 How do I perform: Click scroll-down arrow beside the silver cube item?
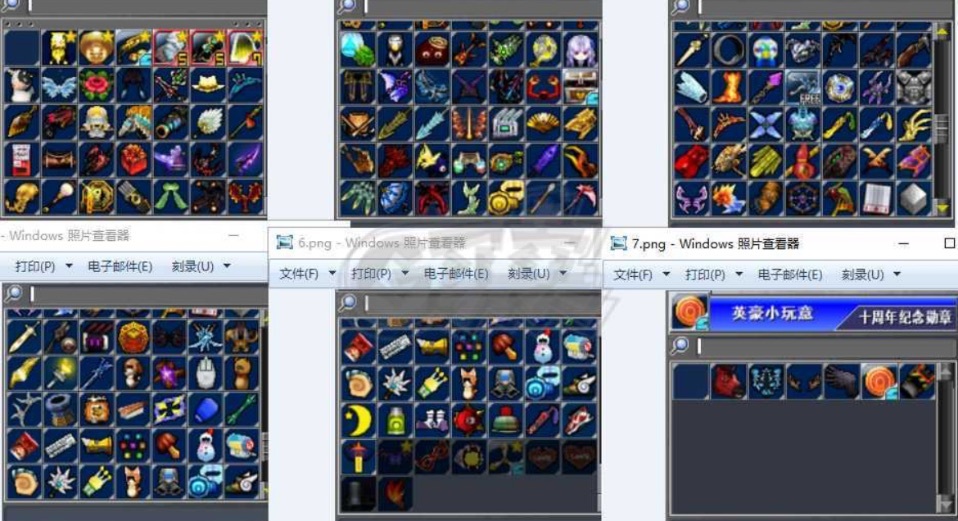coord(943,208)
